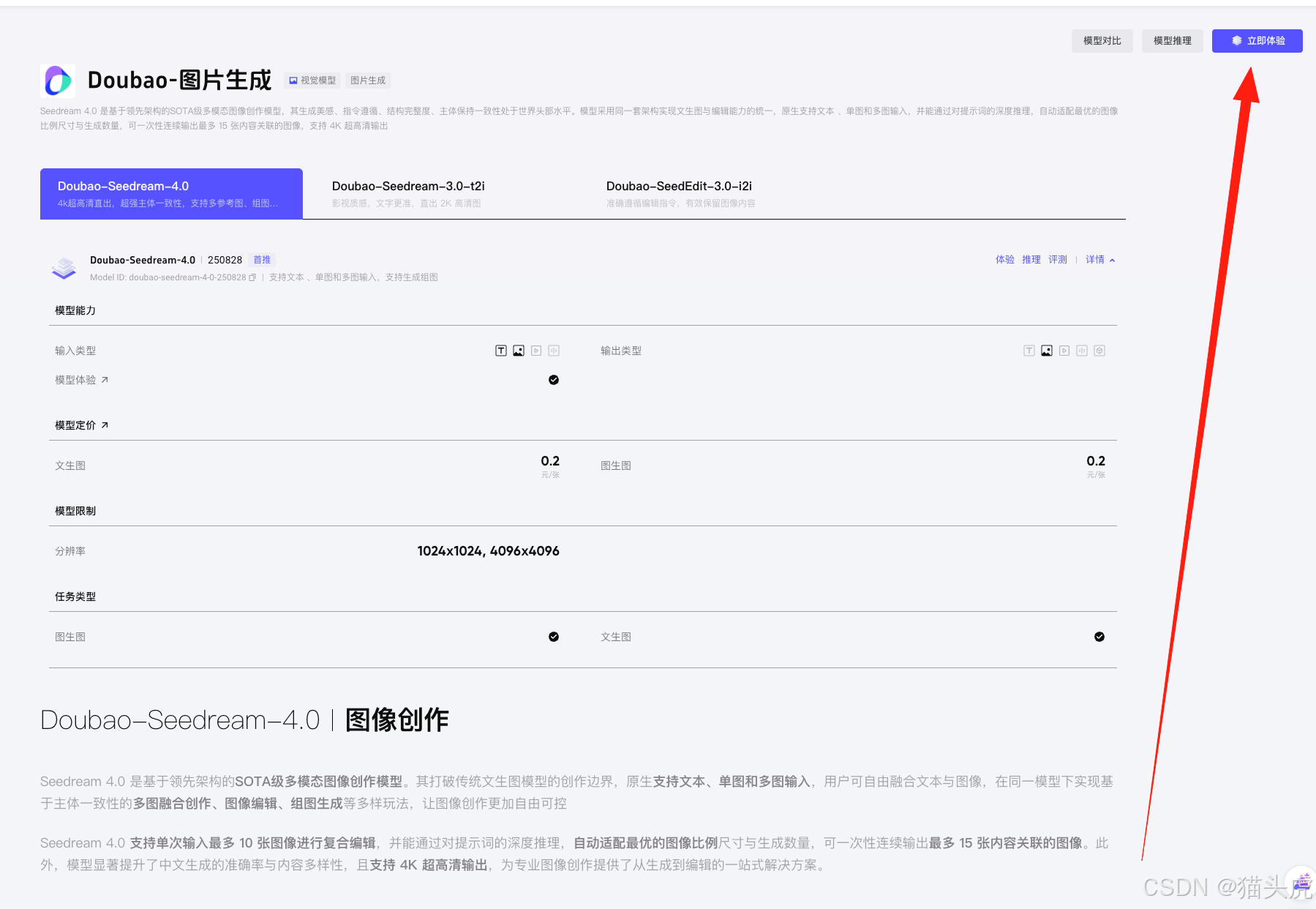Collapse the 详情 details section
The width and height of the screenshot is (1316, 909).
1100,260
